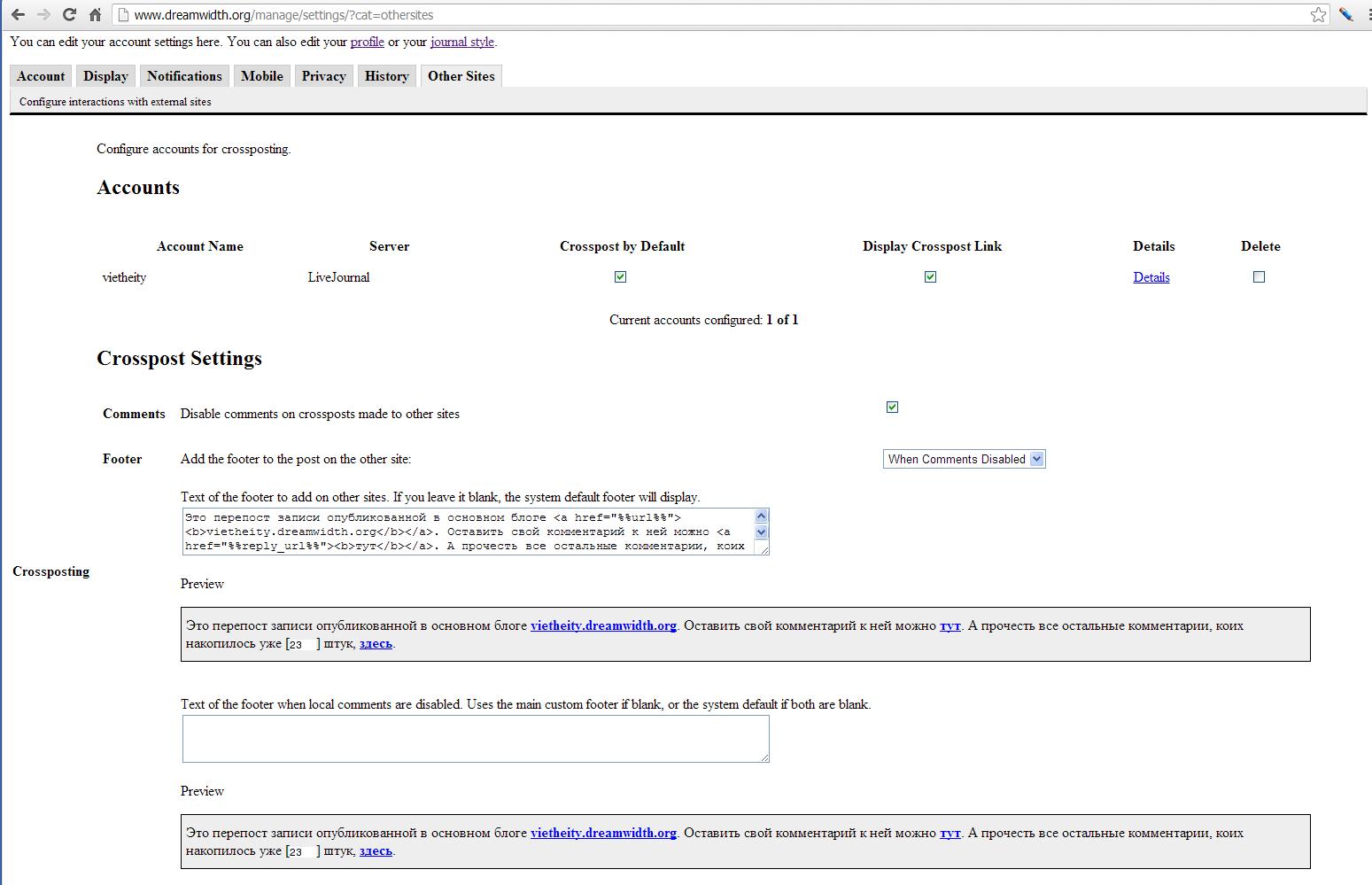Click the 'Accounts' heading
This screenshot has width=1372, height=885.
click(x=138, y=187)
